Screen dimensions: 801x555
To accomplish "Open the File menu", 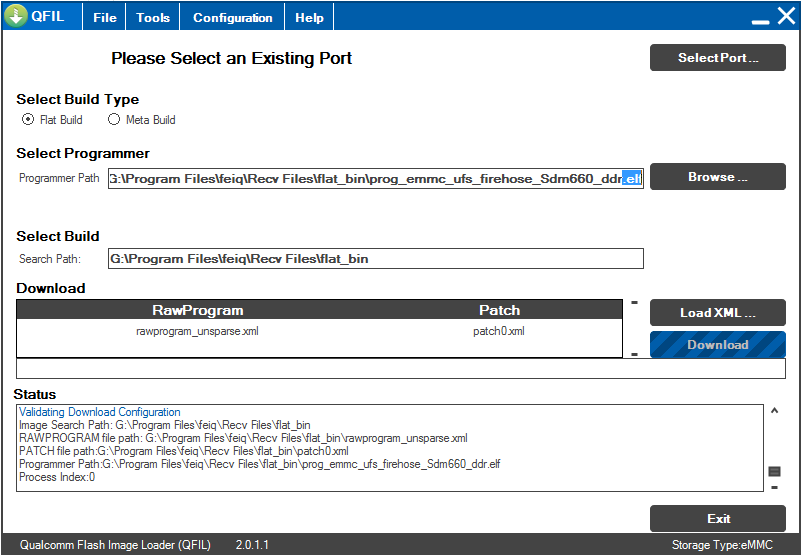I will 105,17.
